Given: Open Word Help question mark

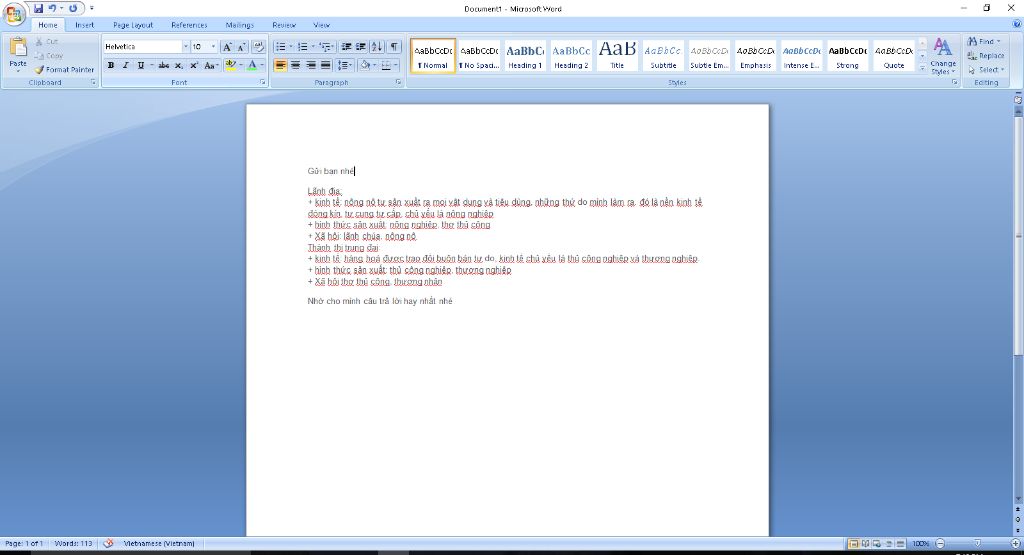Looking at the screenshot, I should click(1016, 24).
